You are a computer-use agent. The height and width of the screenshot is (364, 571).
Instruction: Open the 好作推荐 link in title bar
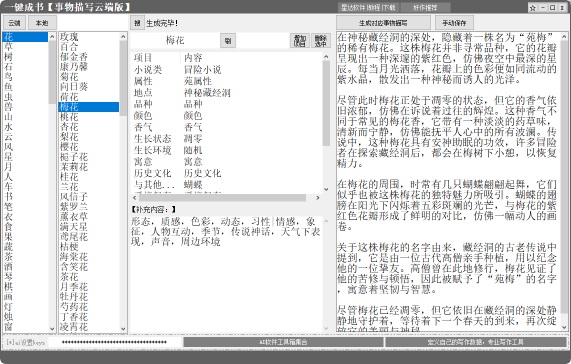click(x=425, y=7)
